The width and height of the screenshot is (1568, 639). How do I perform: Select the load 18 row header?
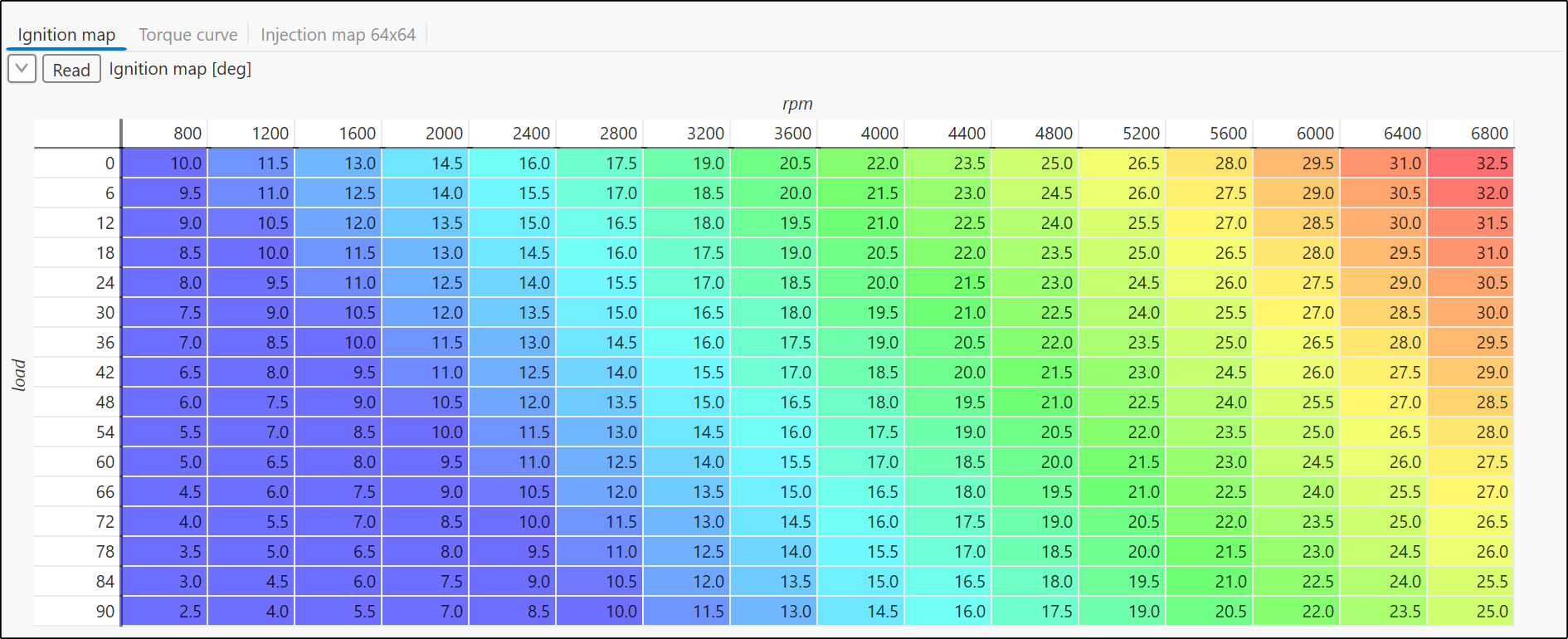(77, 253)
